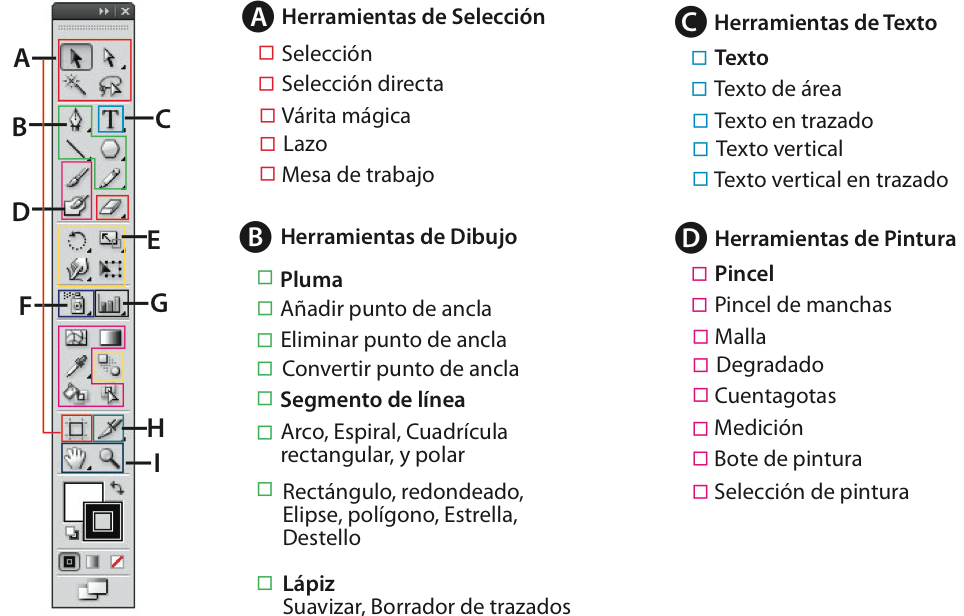
Task: Pick the Type tool
Action: click(113, 120)
